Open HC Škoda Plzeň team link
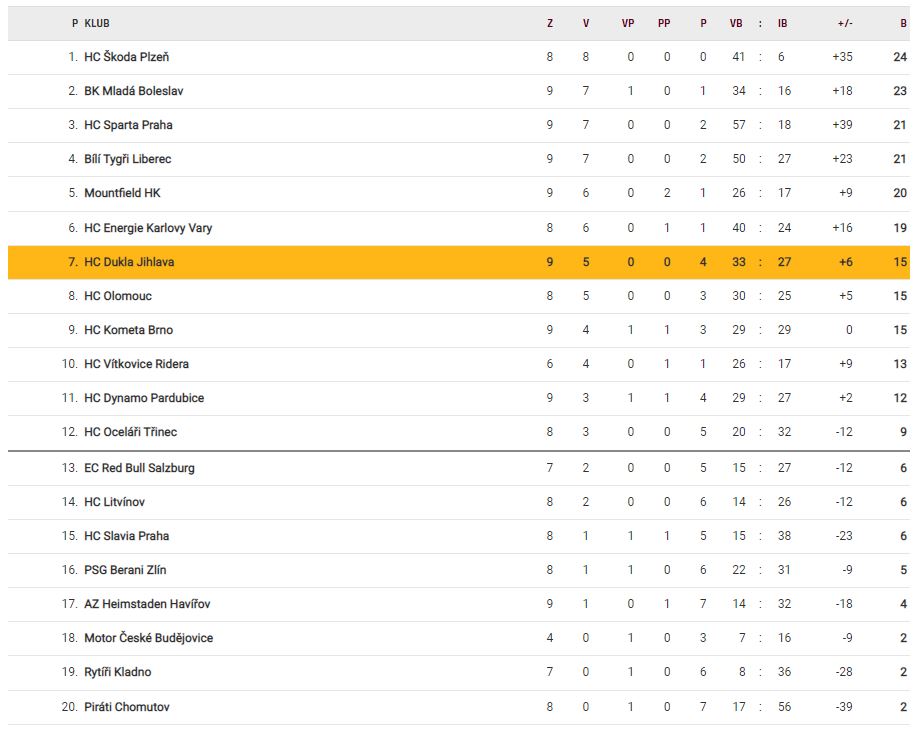 (126, 57)
